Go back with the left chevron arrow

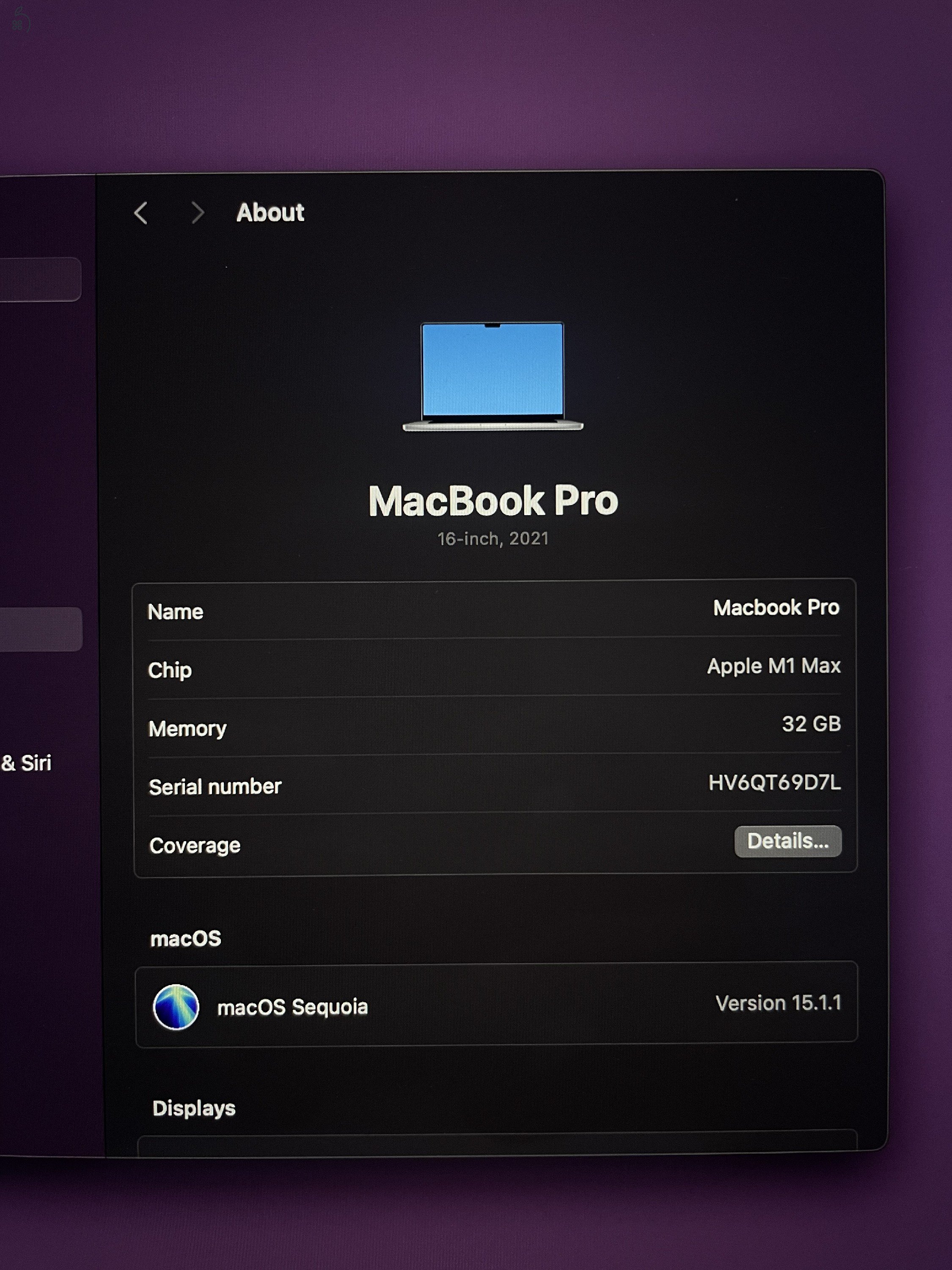pyautogui.click(x=140, y=213)
